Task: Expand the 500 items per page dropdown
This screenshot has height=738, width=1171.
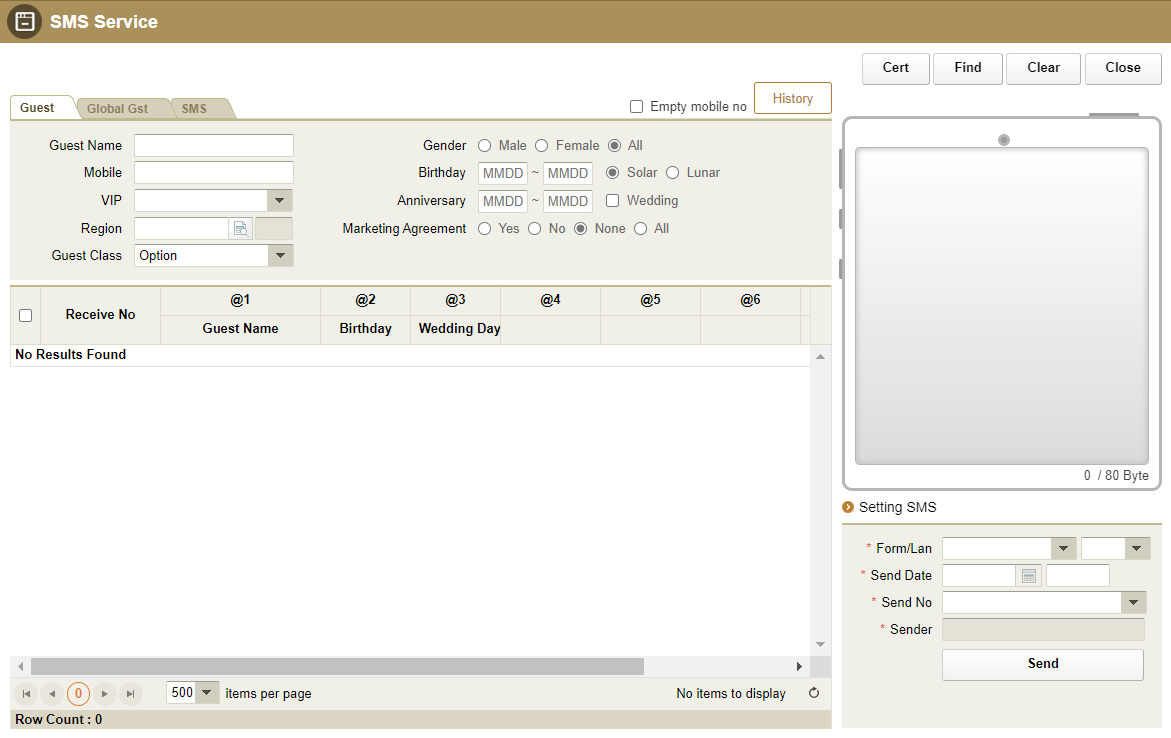Action: click(x=207, y=692)
